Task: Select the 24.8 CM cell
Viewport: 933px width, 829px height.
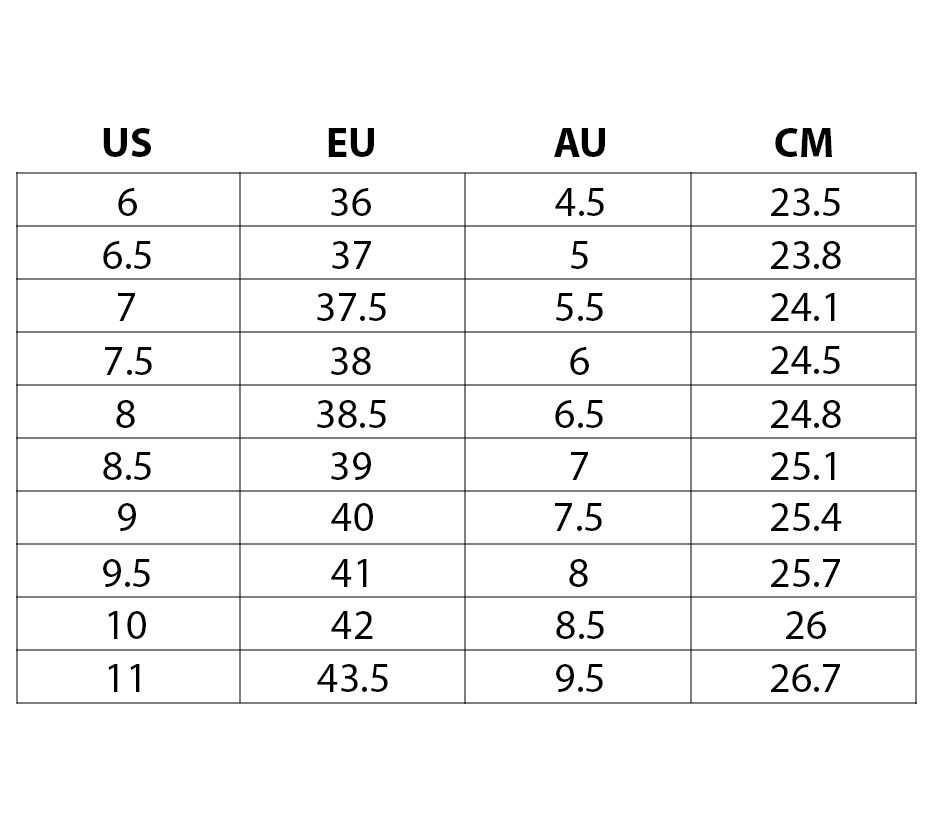Action: (x=805, y=414)
